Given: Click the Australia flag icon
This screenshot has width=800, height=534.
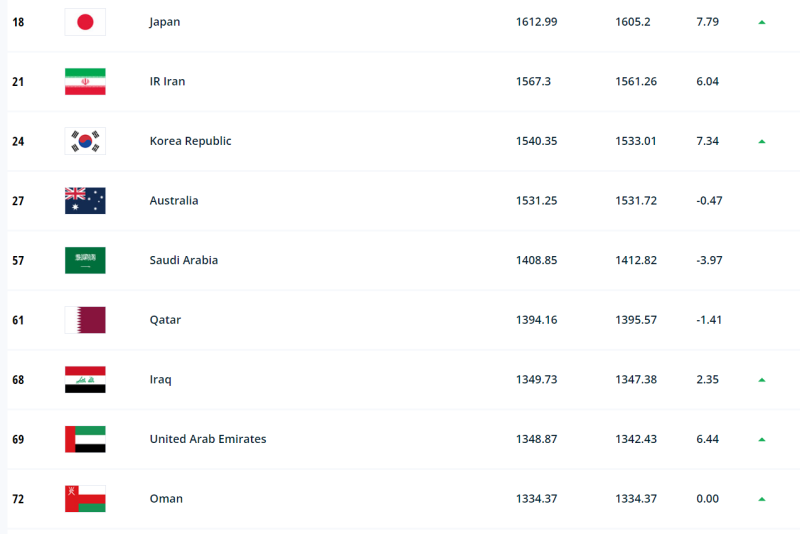Looking at the screenshot, I should tap(85, 201).
